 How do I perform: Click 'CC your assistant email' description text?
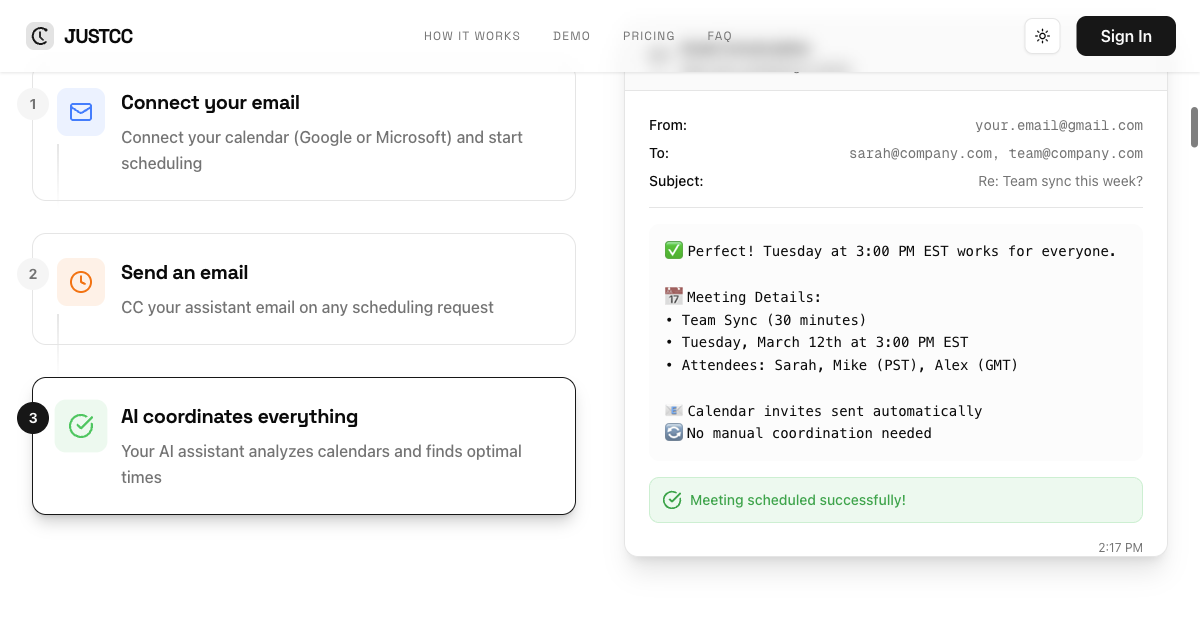click(x=307, y=307)
